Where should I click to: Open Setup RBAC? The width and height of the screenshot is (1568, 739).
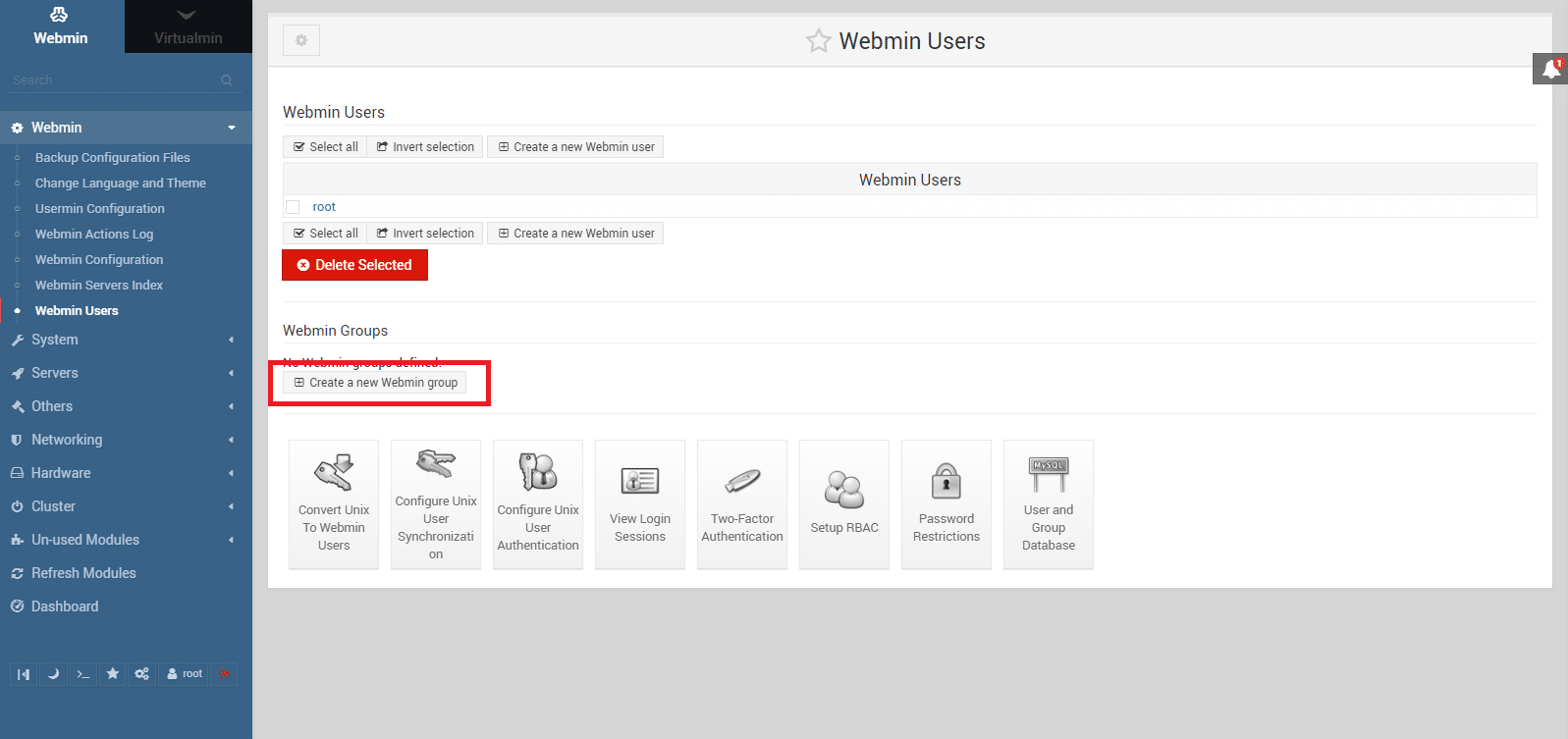(844, 504)
